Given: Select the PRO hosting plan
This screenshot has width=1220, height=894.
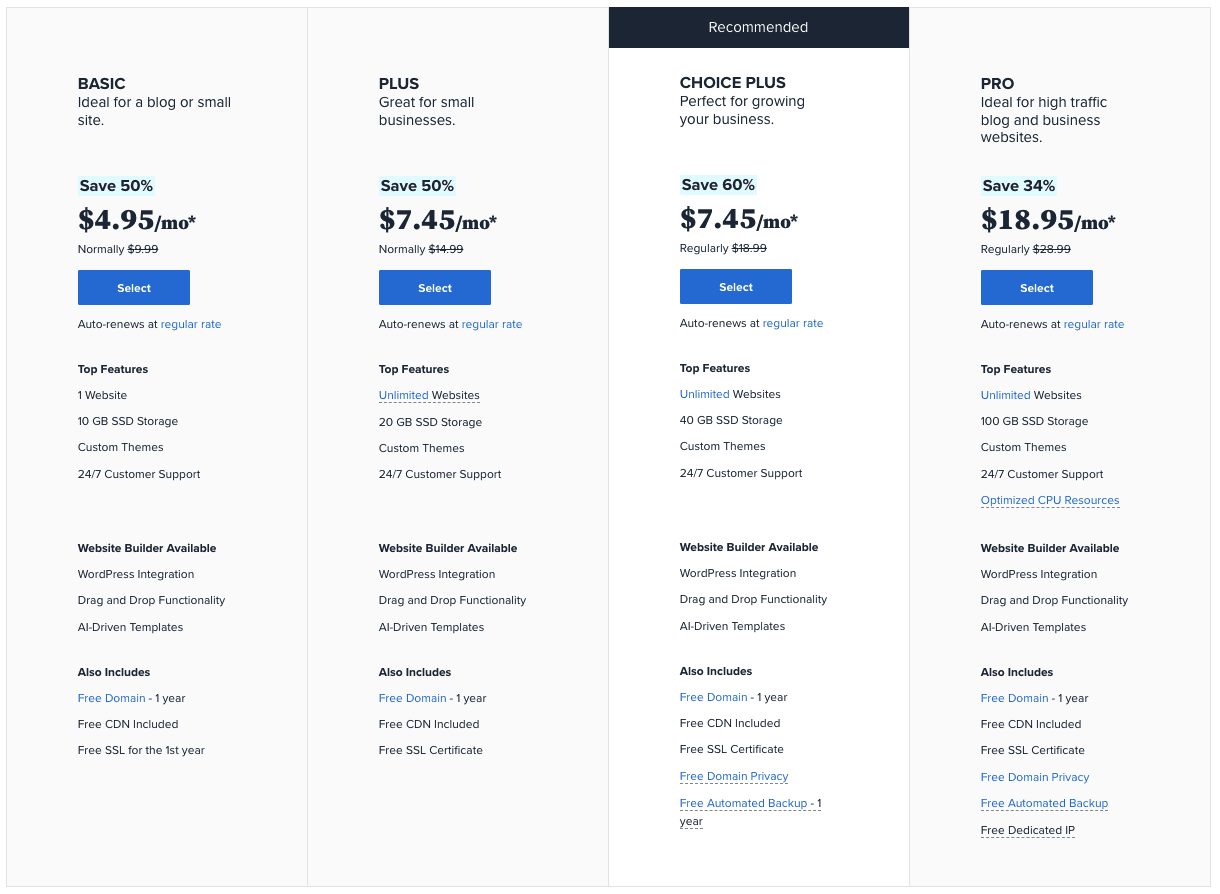Looking at the screenshot, I should click(1037, 288).
